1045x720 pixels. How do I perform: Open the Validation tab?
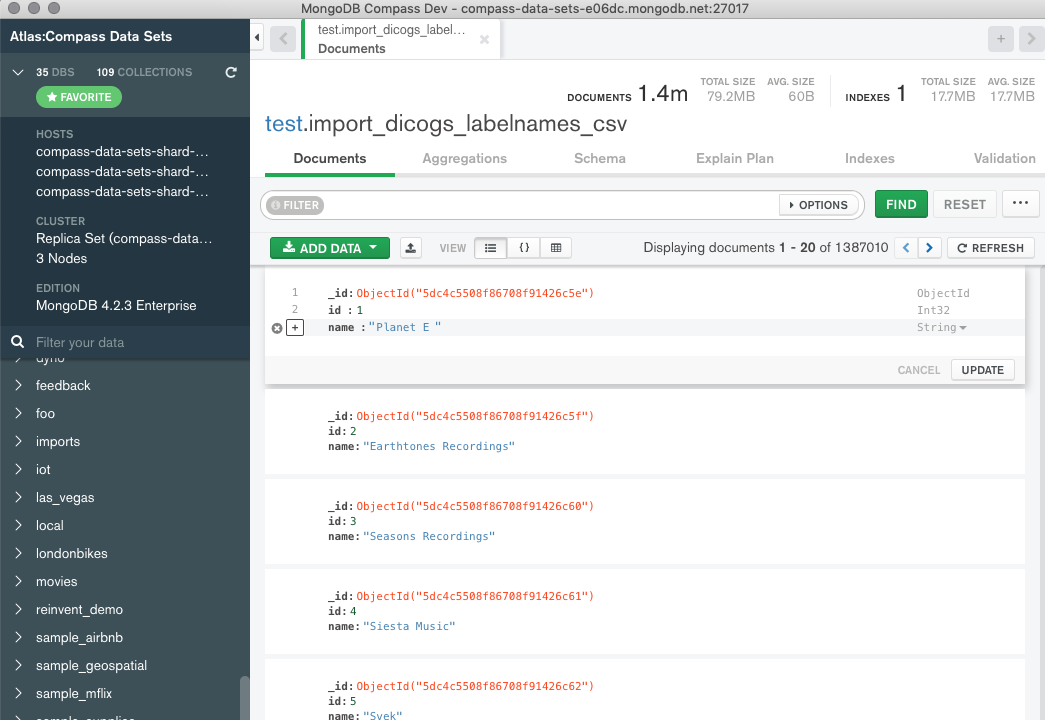click(1004, 159)
